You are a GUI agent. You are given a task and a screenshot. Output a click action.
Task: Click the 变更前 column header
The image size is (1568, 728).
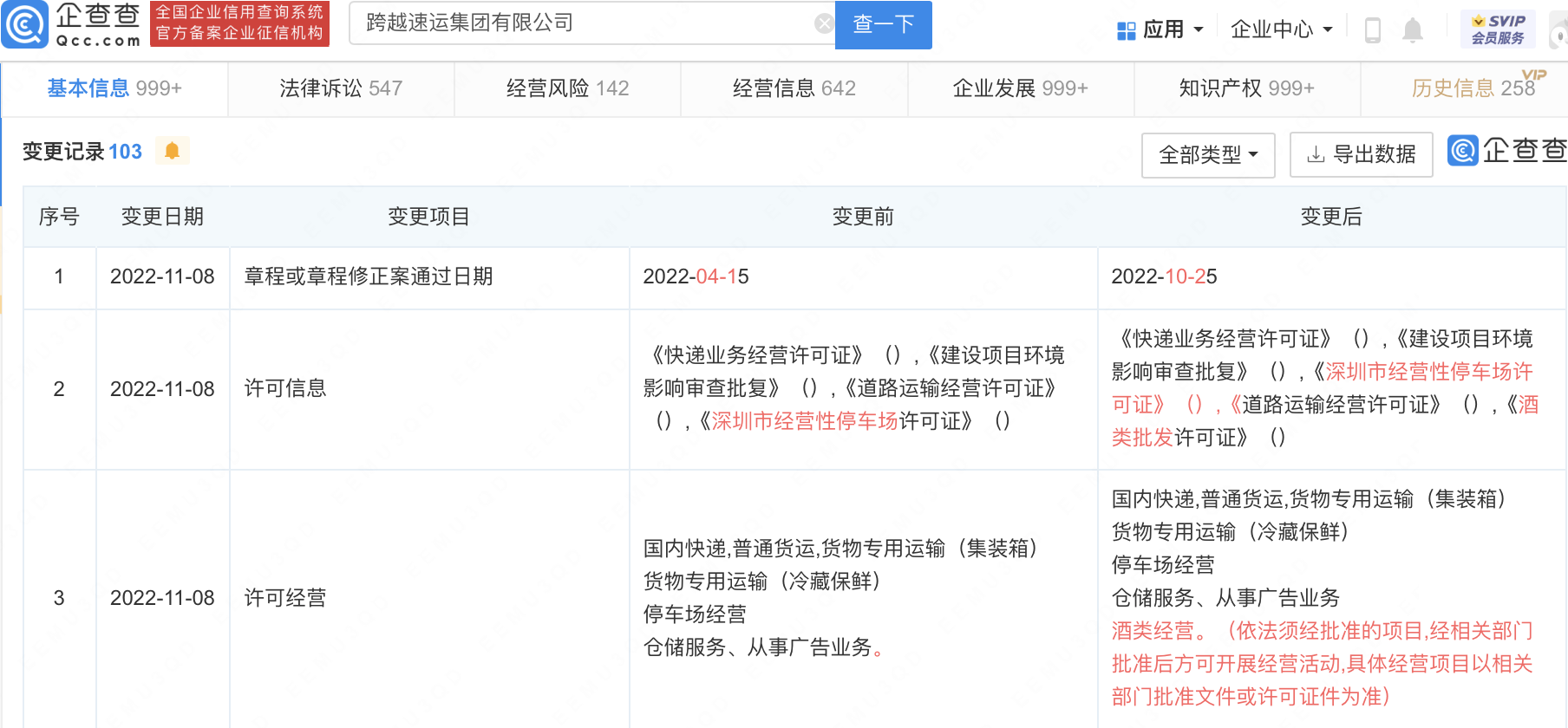click(863, 217)
